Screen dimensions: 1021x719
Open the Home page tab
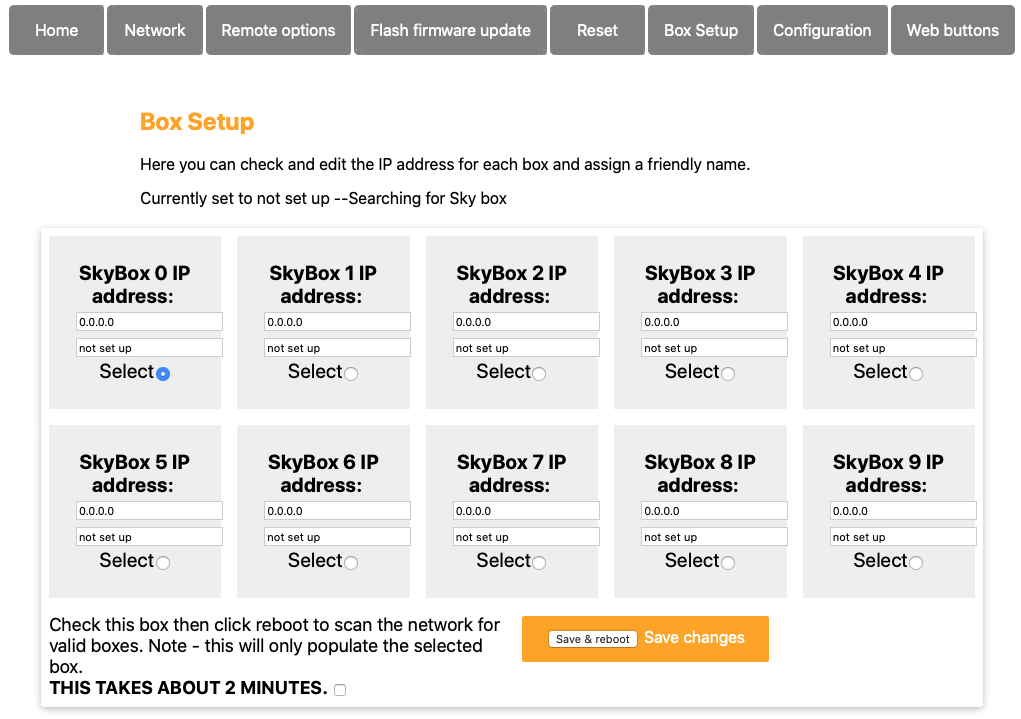point(57,30)
